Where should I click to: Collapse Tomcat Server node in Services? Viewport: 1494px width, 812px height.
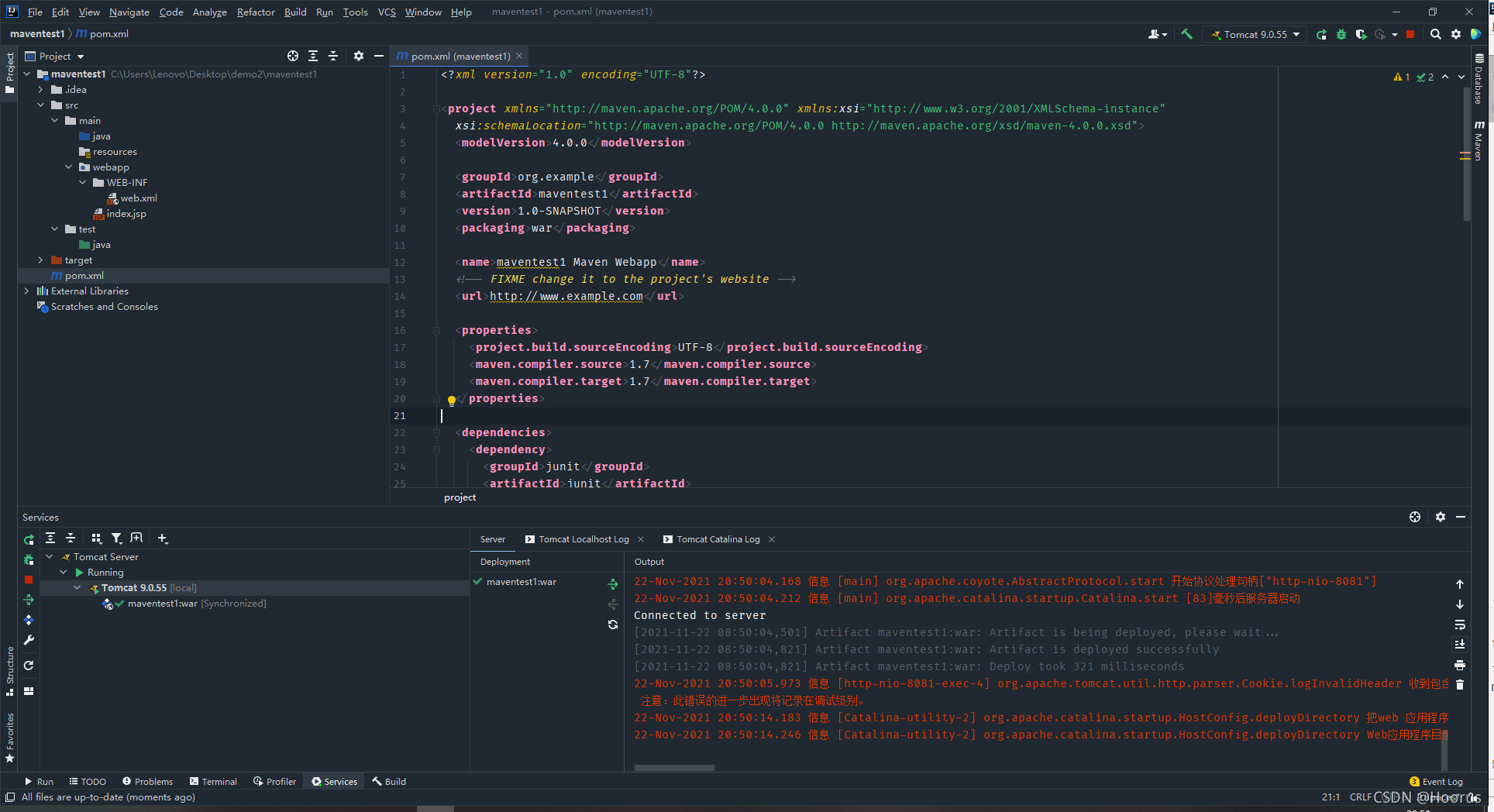(50, 557)
